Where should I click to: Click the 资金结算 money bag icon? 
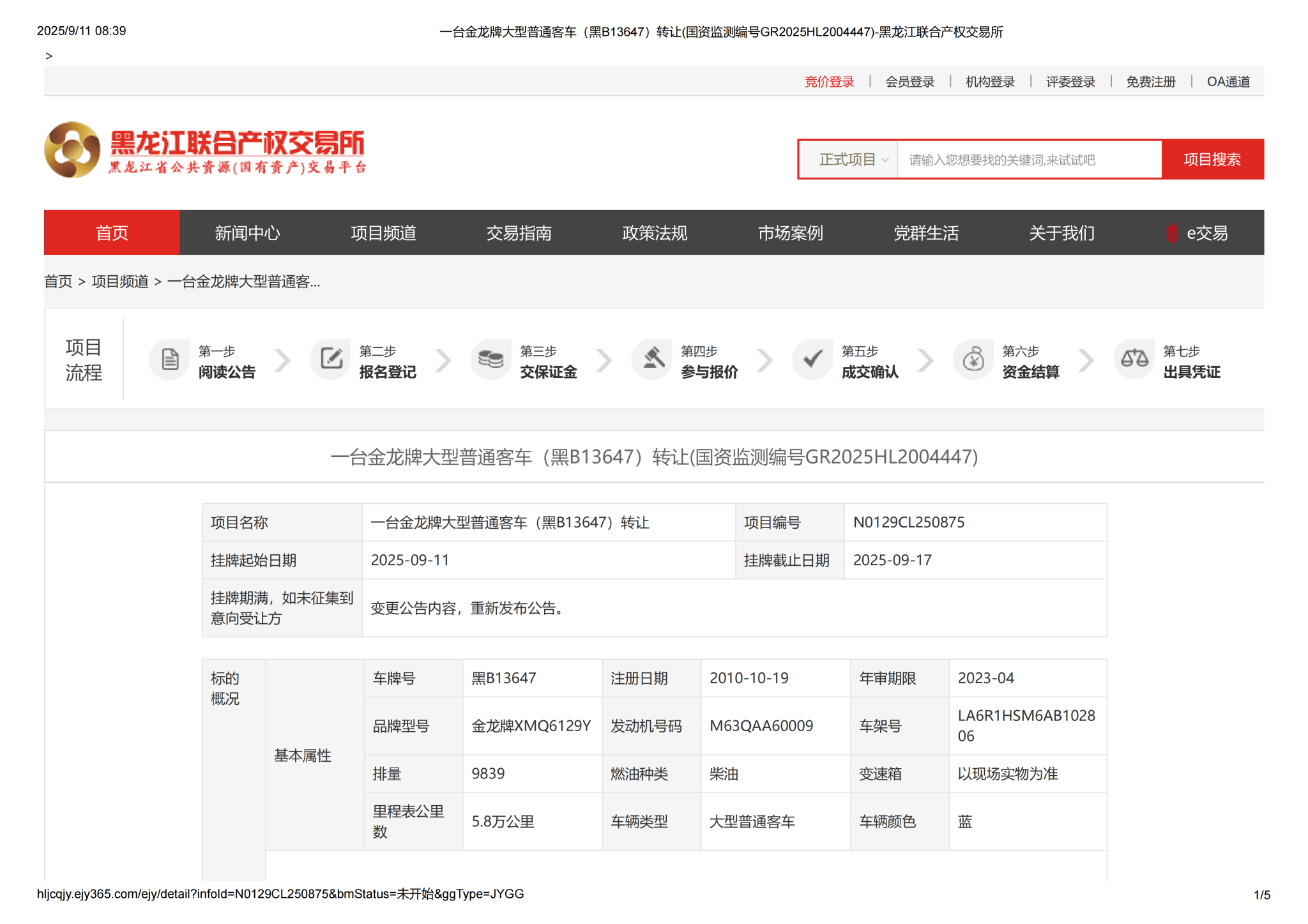click(x=973, y=360)
